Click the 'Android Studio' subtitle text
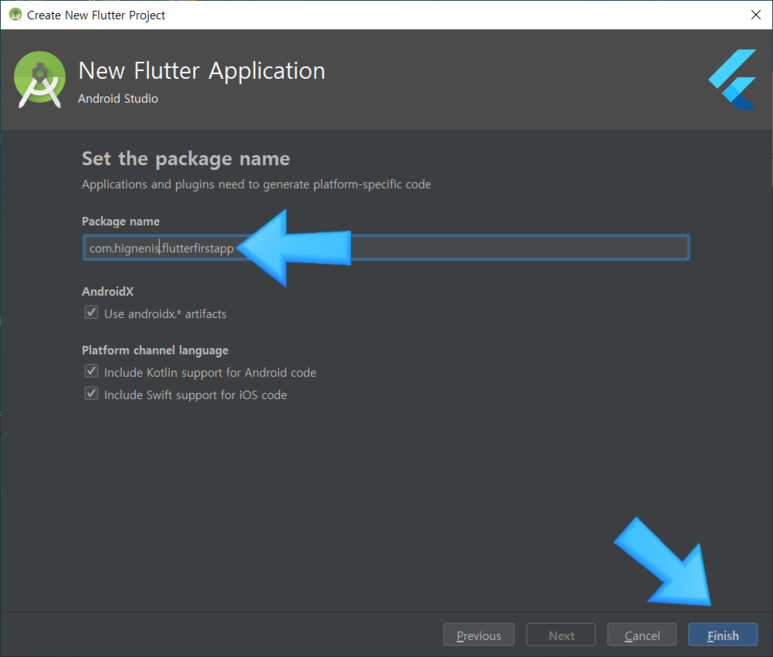773x657 pixels. [x=118, y=99]
